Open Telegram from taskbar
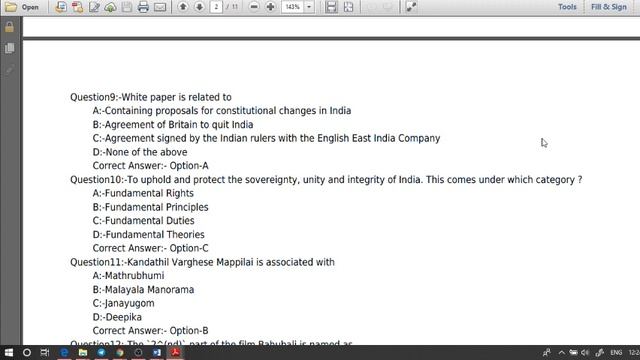 pos(101,352)
